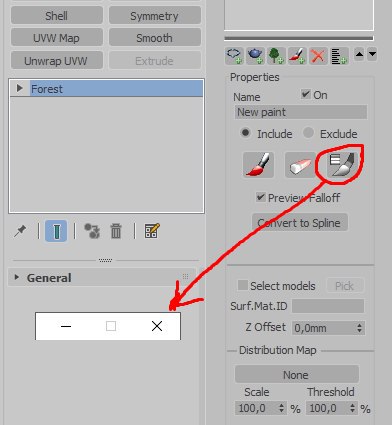
Task: Click the greyed Pick models button
Action: coord(345,286)
